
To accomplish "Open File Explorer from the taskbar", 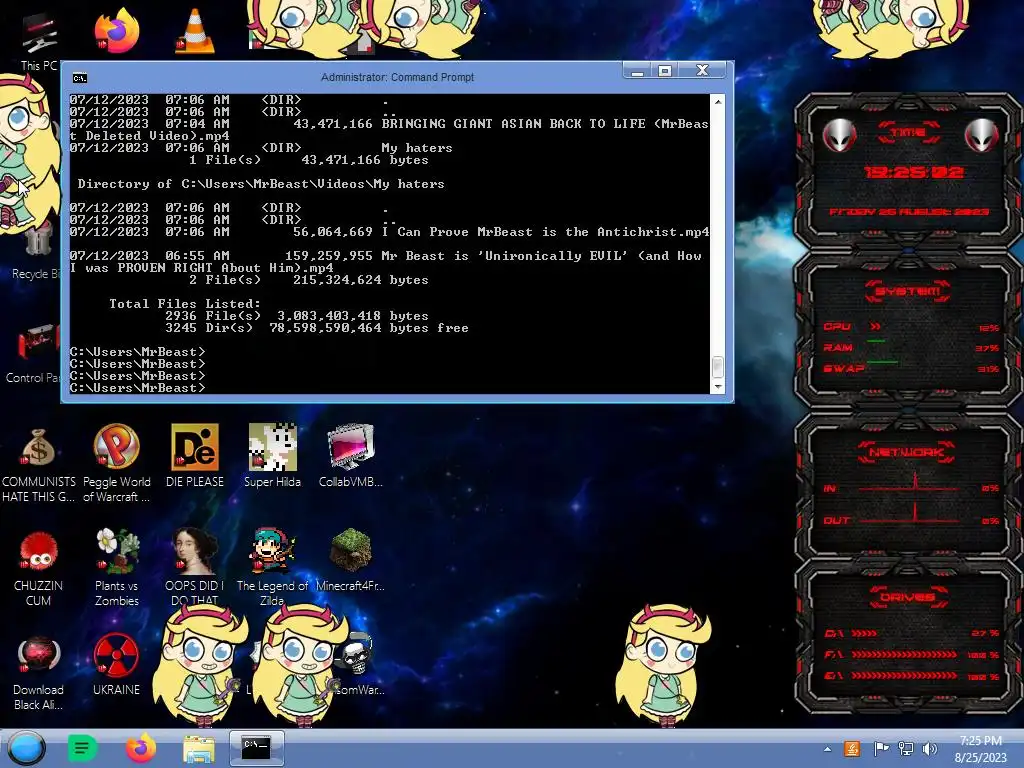I will point(199,748).
